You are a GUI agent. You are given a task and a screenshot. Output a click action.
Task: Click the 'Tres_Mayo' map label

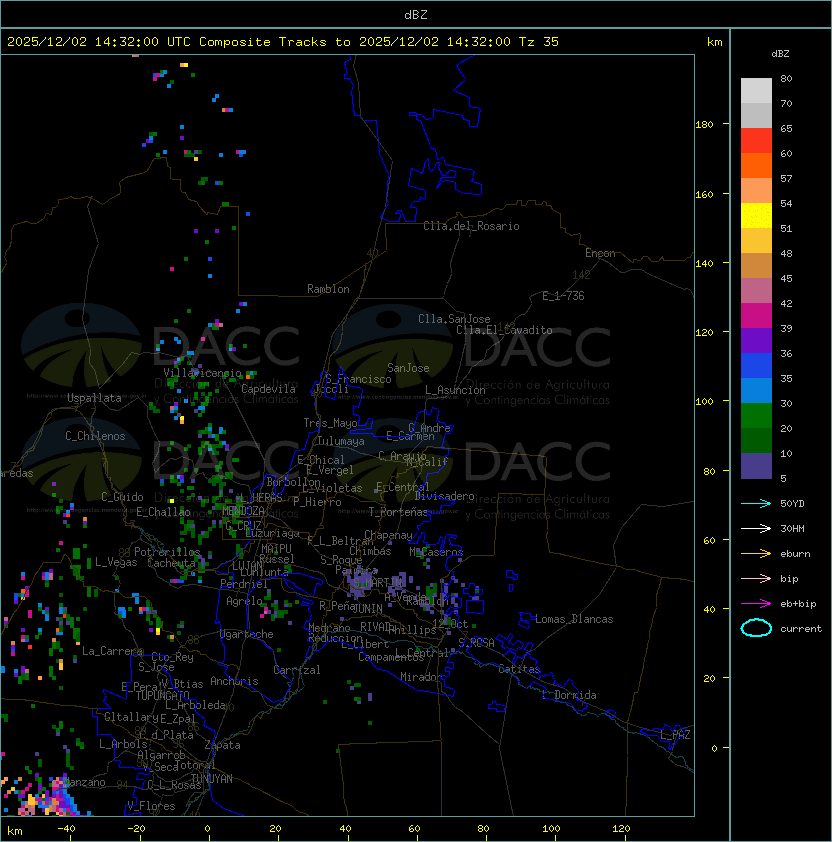click(x=330, y=423)
